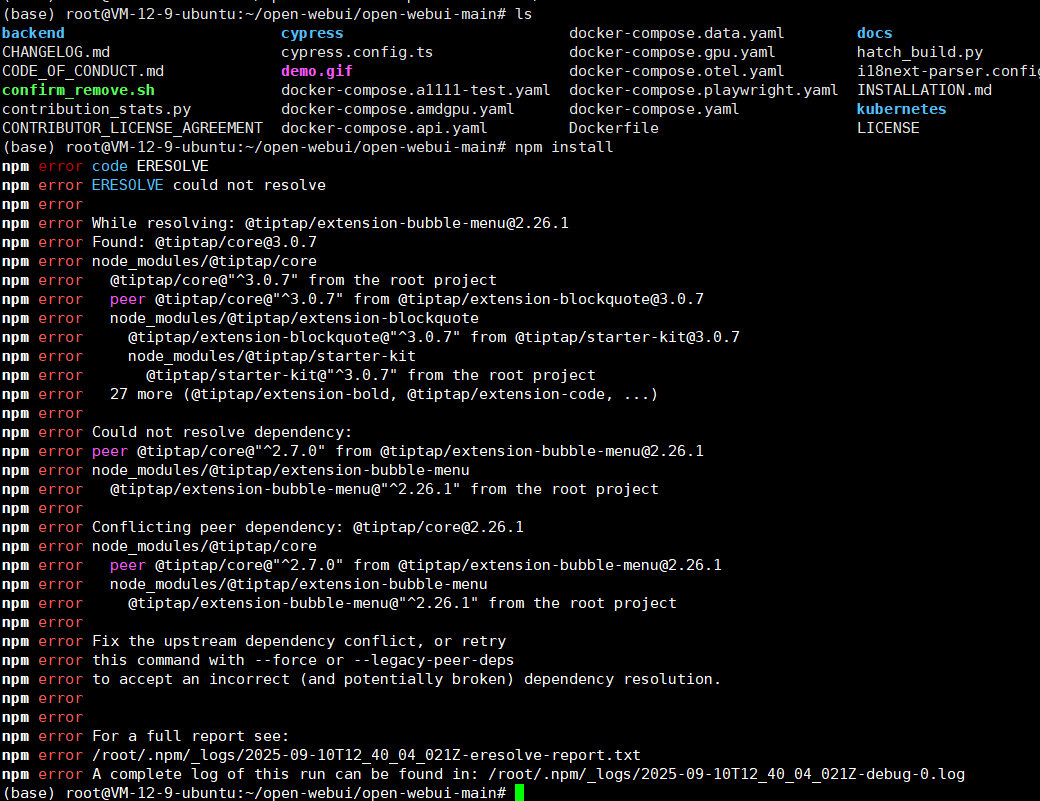The width and height of the screenshot is (1040, 801).
Task: Click the '27 more' dependencies line
Action: (383, 394)
